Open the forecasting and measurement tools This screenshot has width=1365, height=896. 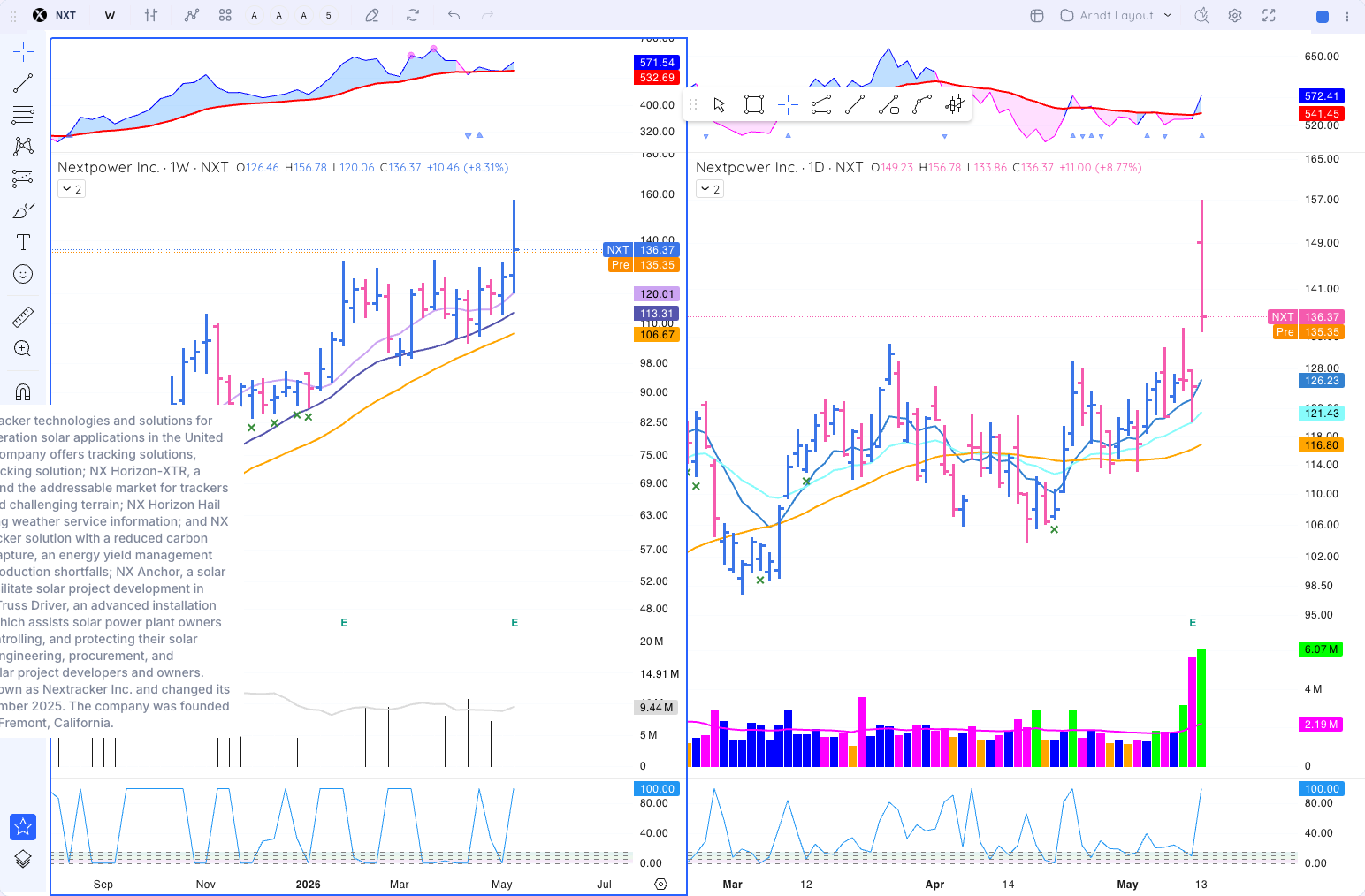(x=23, y=178)
